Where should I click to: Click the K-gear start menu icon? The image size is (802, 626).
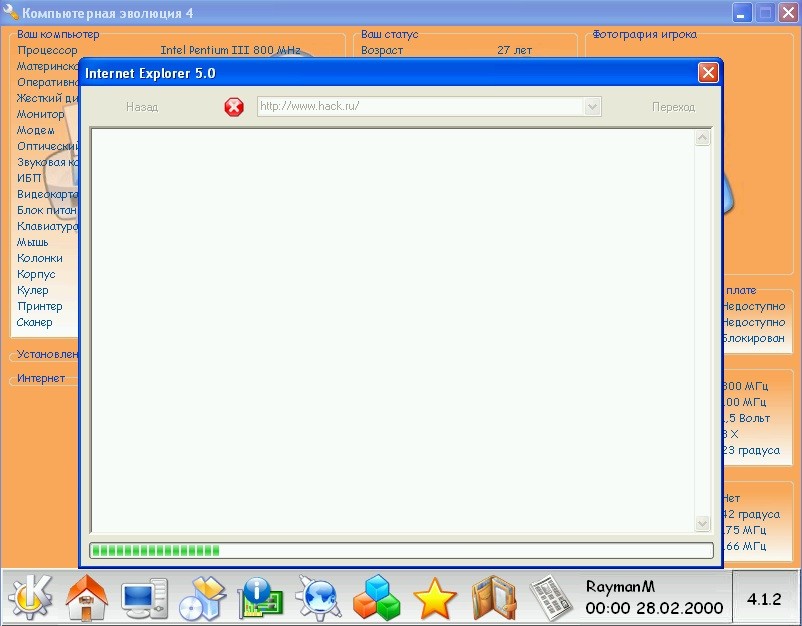point(30,596)
